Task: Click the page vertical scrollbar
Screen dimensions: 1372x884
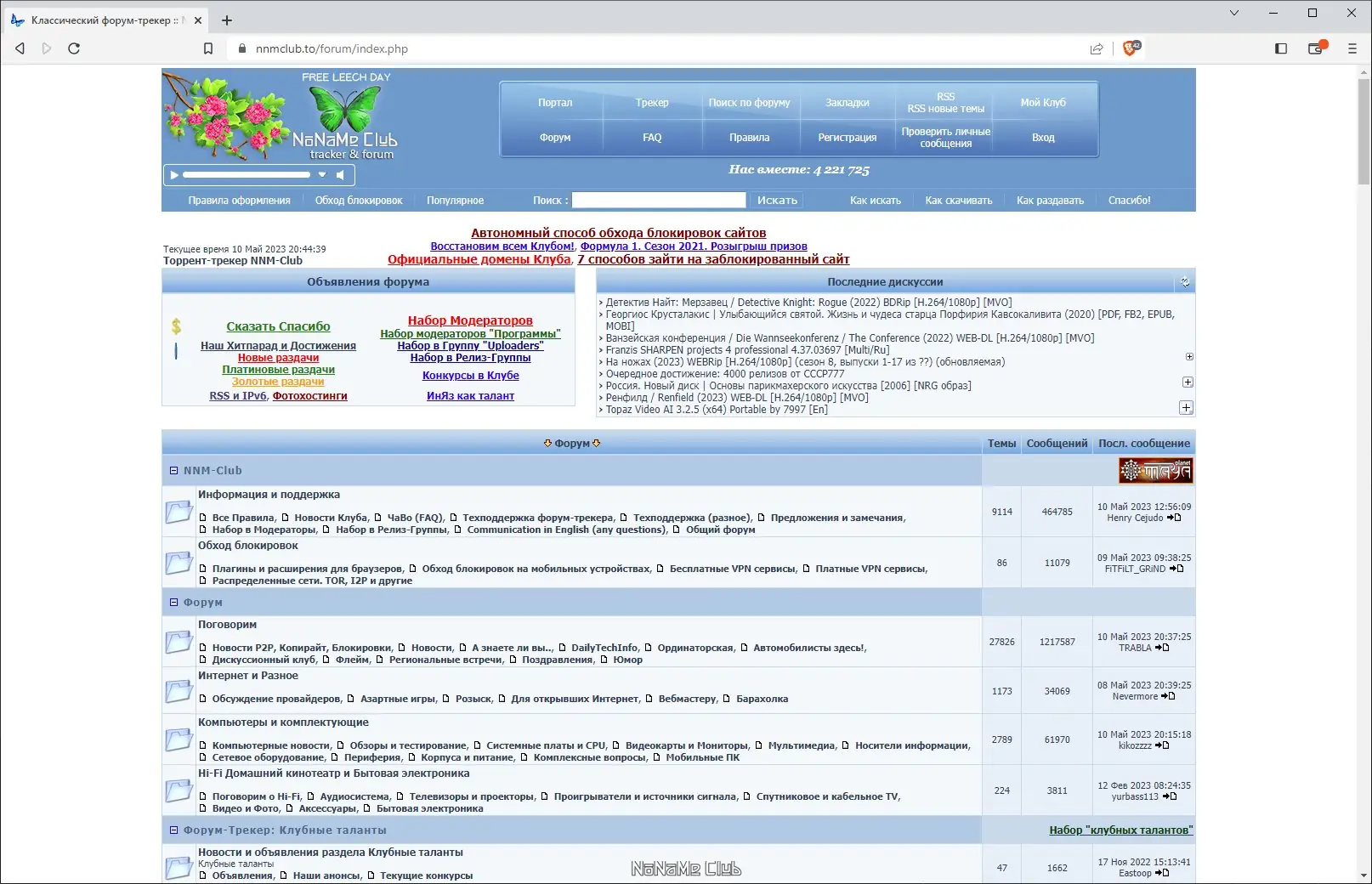Action: point(1363,132)
